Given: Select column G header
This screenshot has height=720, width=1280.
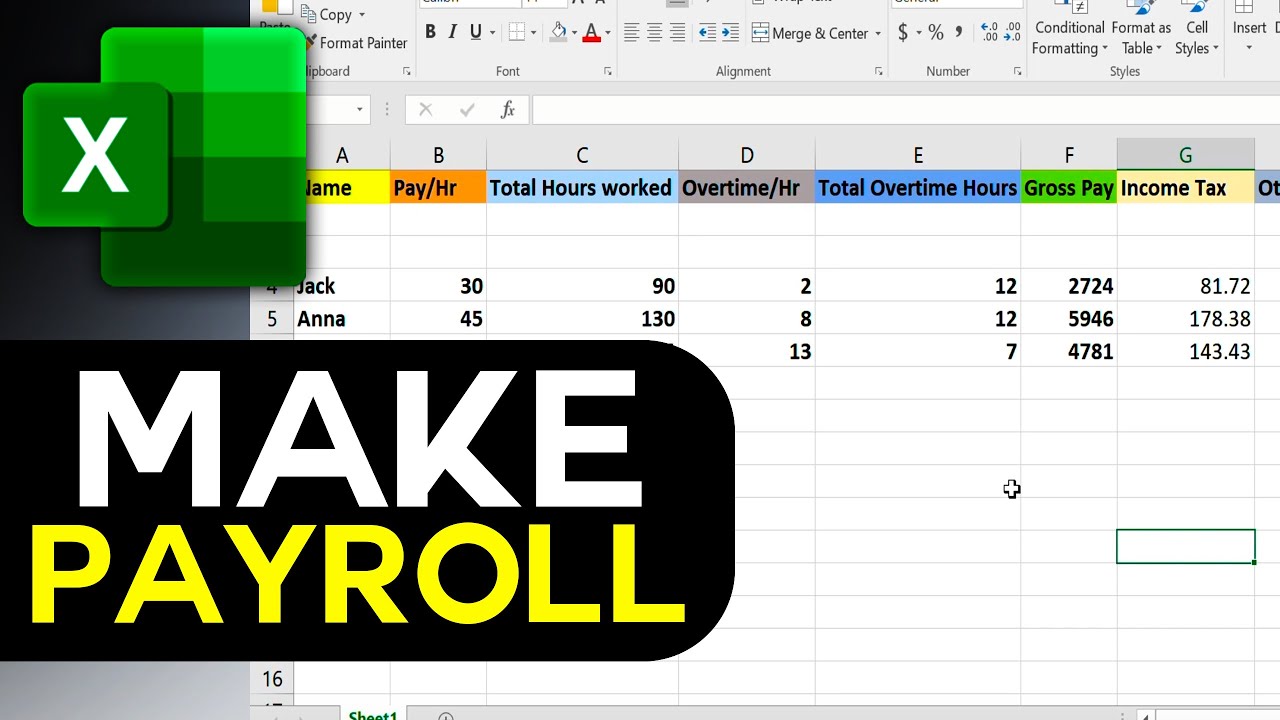Looking at the screenshot, I should 1186,155.
